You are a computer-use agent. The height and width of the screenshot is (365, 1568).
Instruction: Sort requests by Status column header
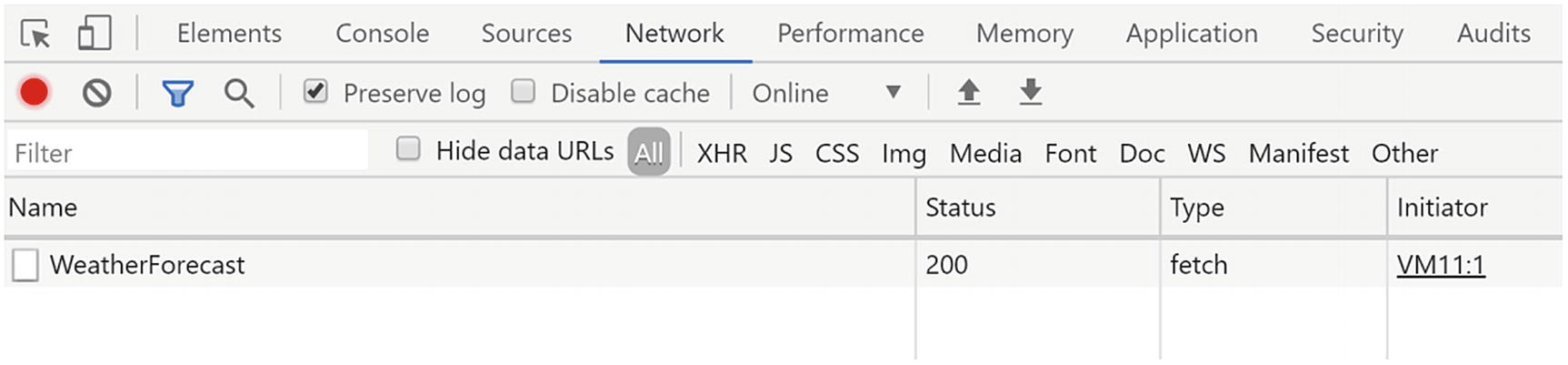click(x=1037, y=208)
